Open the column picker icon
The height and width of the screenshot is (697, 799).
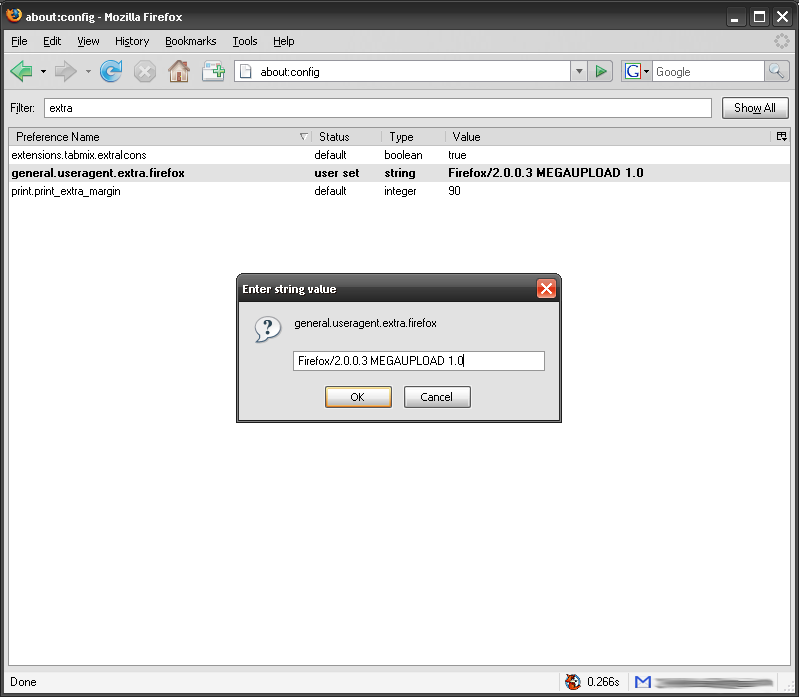point(781,137)
